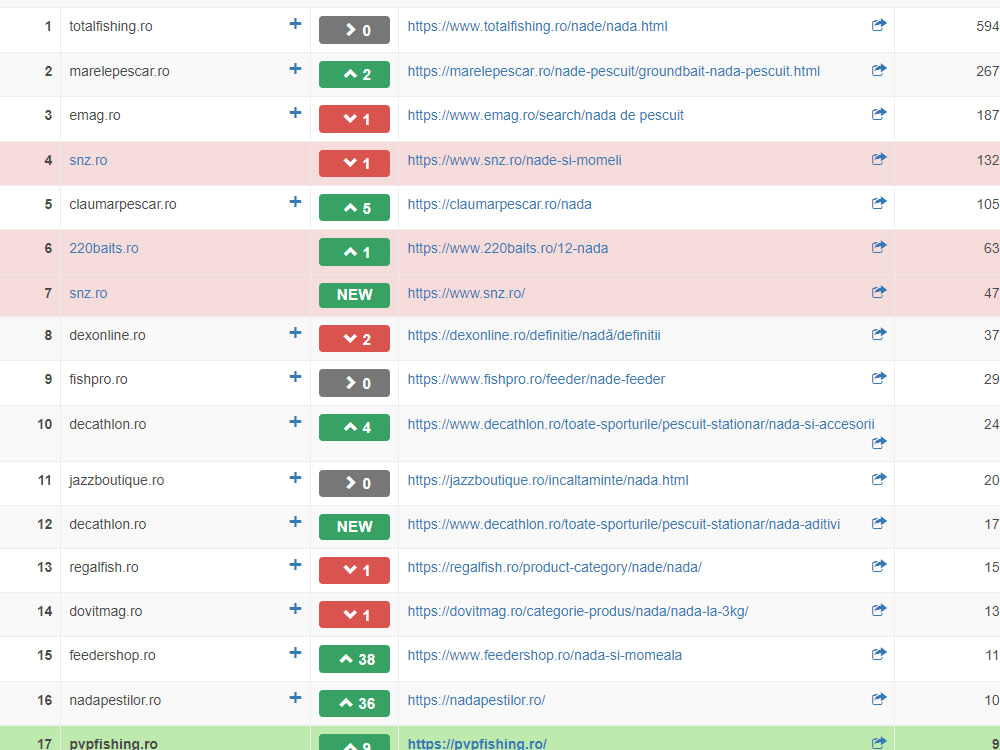Open the emag.ro search nada de pescuit link

click(x=545, y=115)
